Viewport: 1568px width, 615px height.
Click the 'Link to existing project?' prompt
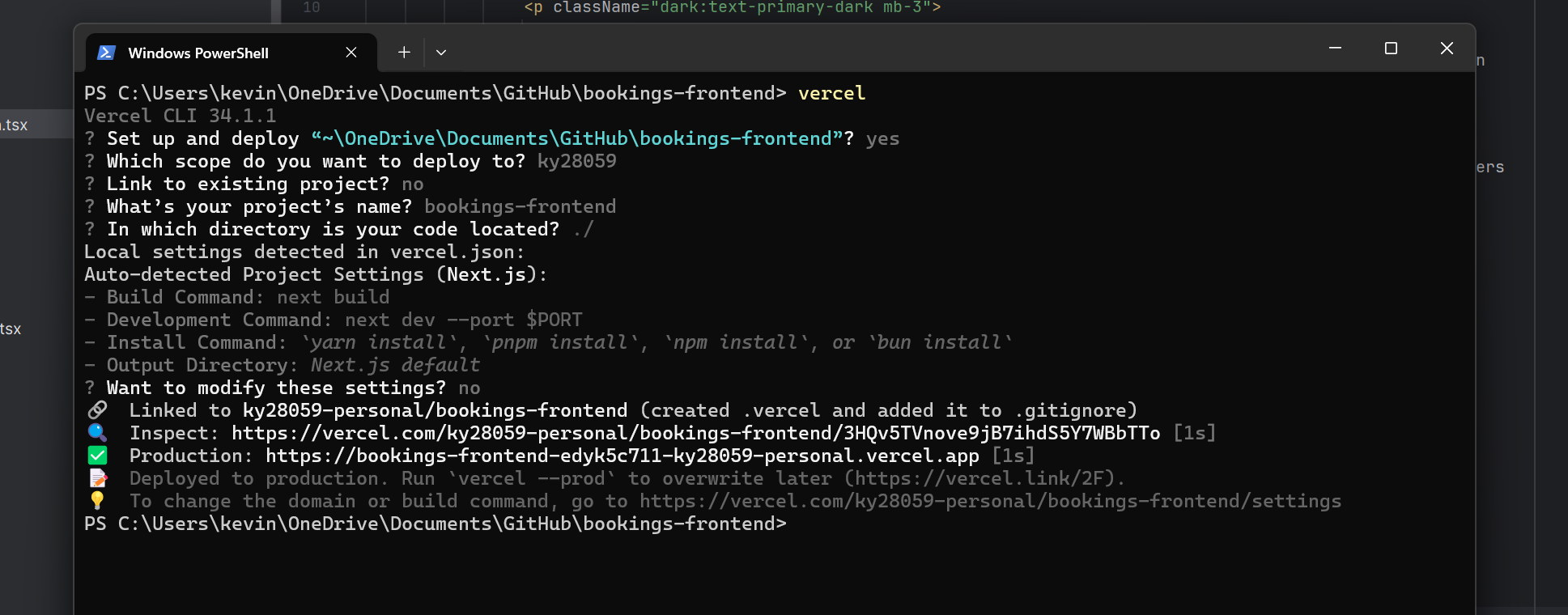pyautogui.click(x=248, y=184)
